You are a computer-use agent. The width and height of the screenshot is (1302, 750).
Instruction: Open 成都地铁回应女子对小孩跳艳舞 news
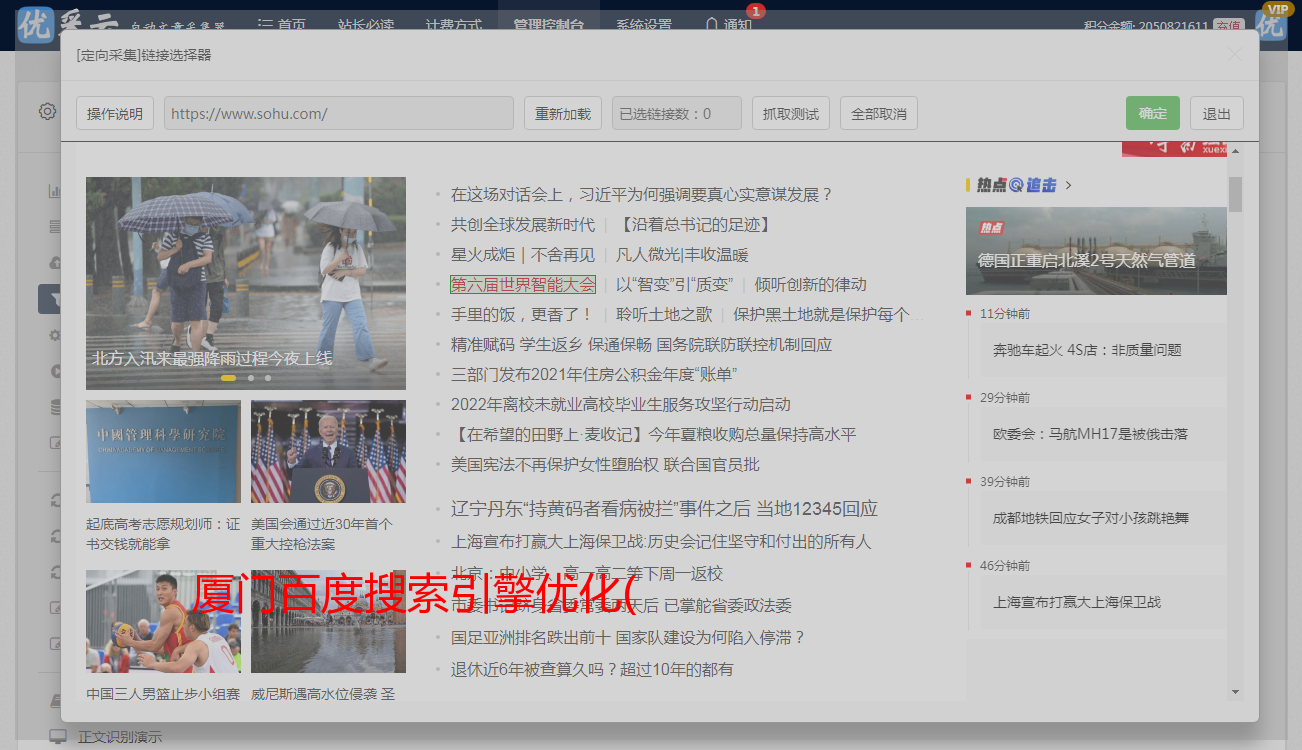1090,518
